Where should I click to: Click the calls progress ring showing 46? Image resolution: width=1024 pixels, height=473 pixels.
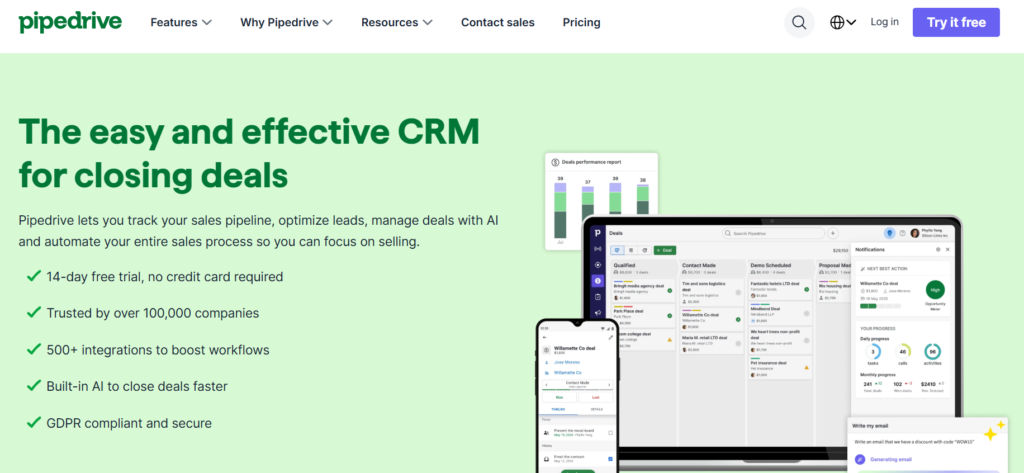click(903, 351)
